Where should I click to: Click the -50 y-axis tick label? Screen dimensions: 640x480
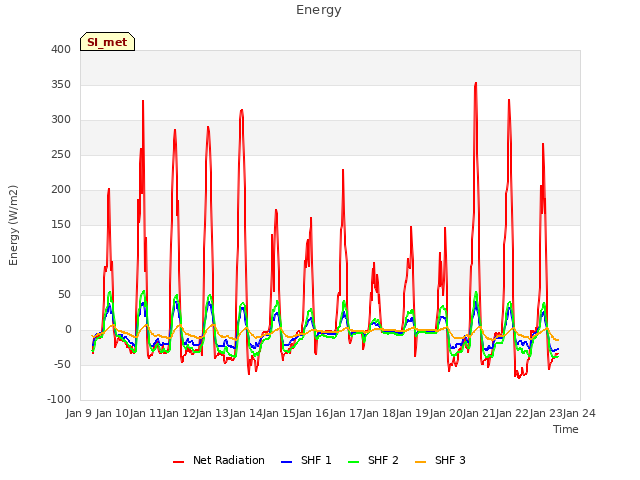pyautogui.click(x=62, y=364)
